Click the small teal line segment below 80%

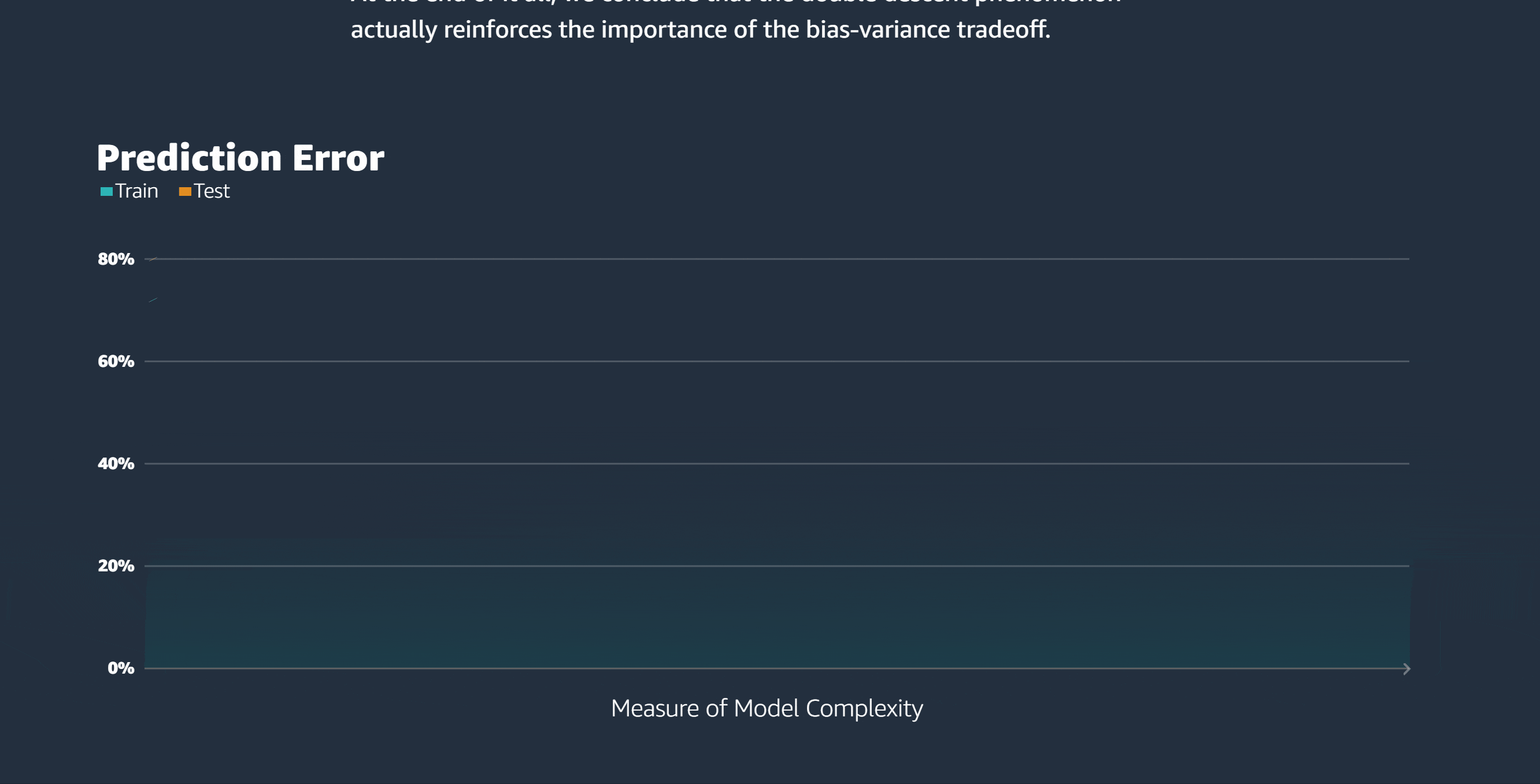point(153,300)
